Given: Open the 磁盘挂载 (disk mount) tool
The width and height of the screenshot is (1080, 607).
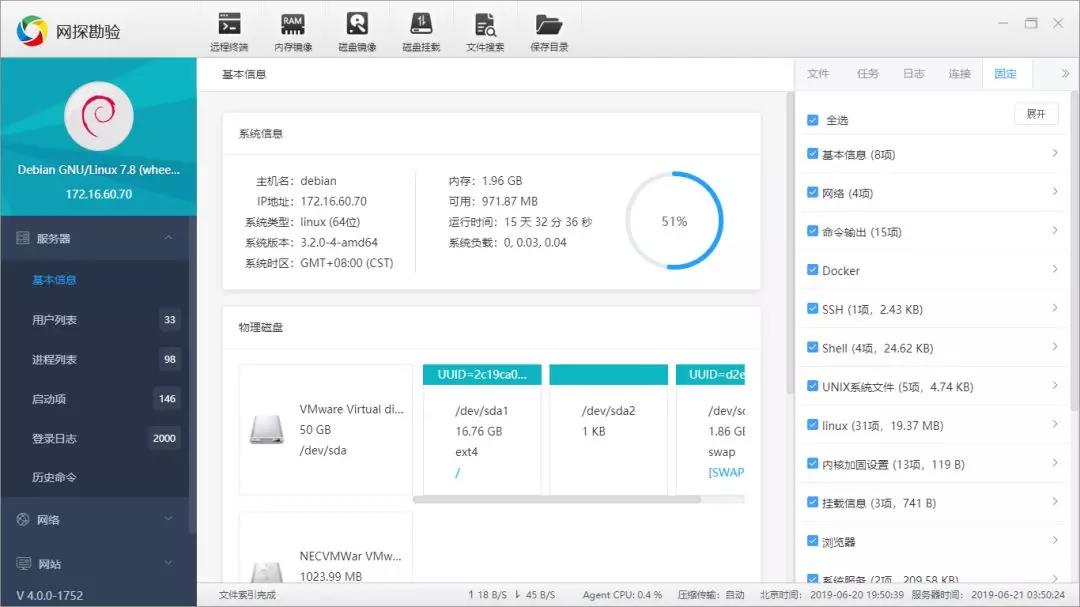Looking at the screenshot, I should (421, 27).
